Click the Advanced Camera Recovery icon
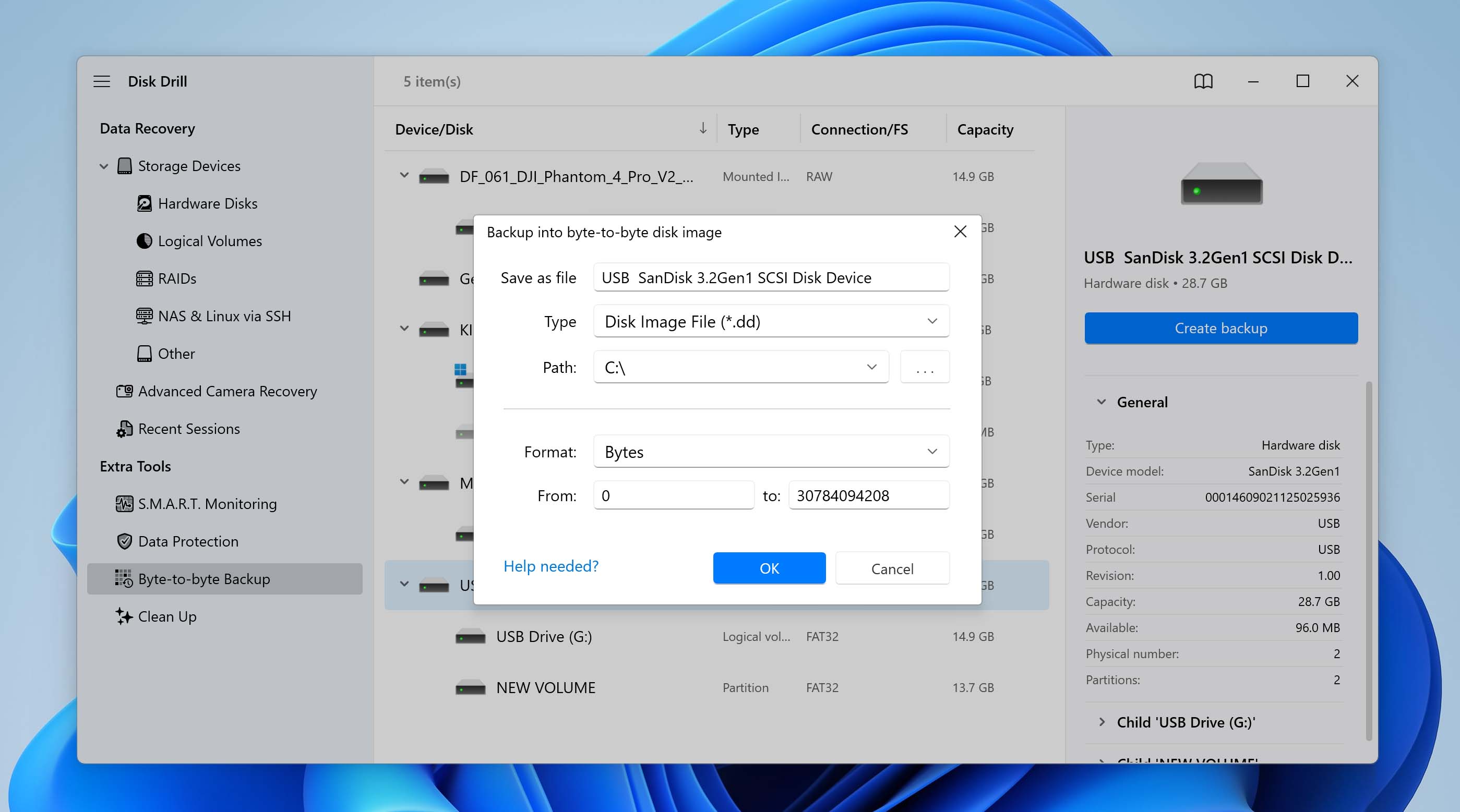 click(x=125, y=391)
